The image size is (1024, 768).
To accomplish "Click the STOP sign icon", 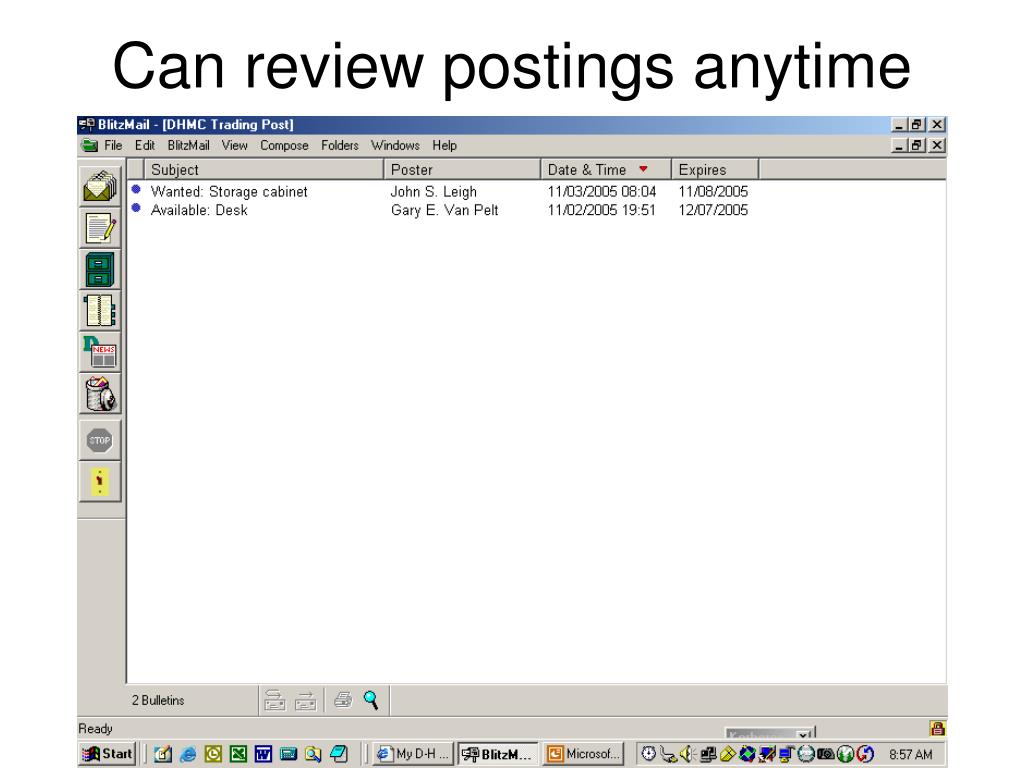I will tap(100, 440).
